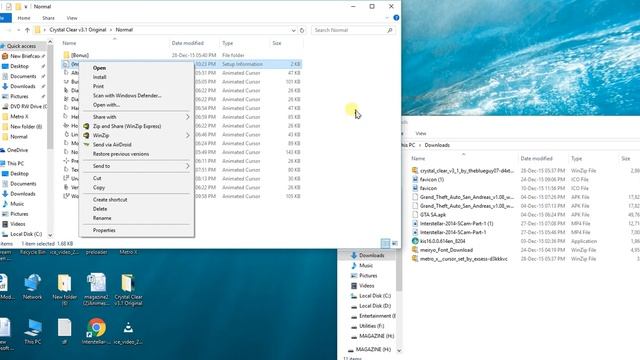Open the address bar history dropdown
Viewport: 640px width, 360px height.
point(293,30)
